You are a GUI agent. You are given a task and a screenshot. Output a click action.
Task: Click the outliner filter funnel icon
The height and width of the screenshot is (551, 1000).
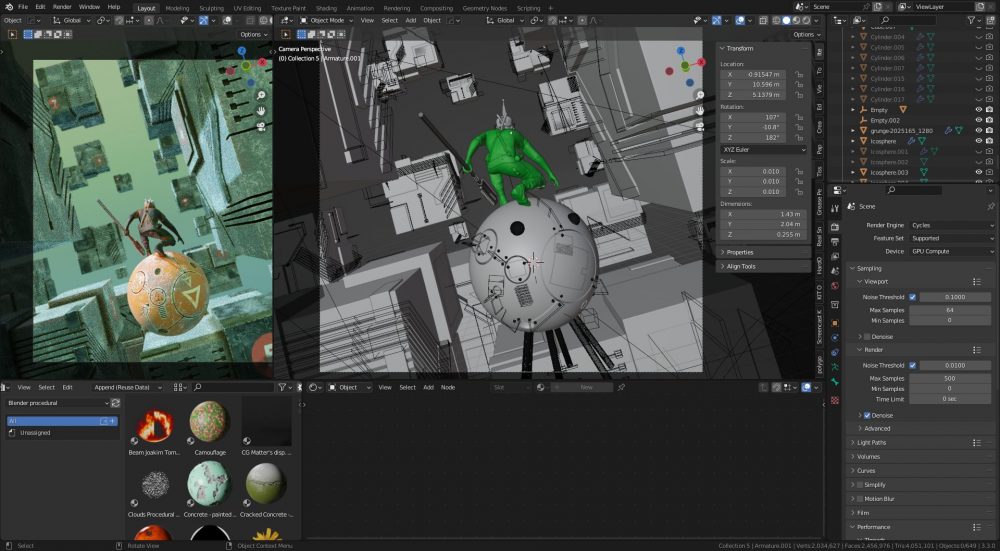click(x=971, y=20)
